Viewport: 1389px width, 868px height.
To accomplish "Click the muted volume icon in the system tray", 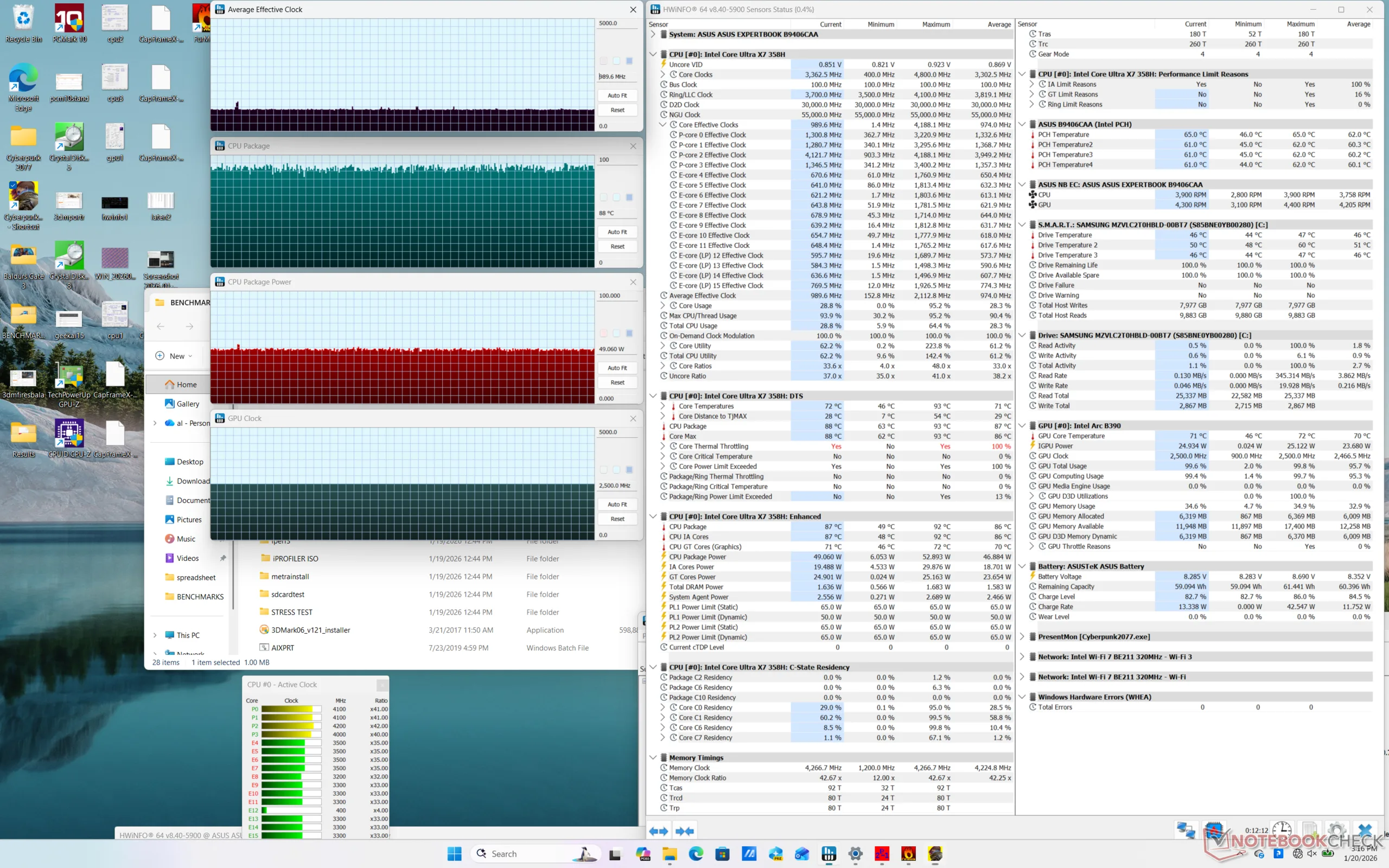I will pyautogui.click(x=1311, y=854).
